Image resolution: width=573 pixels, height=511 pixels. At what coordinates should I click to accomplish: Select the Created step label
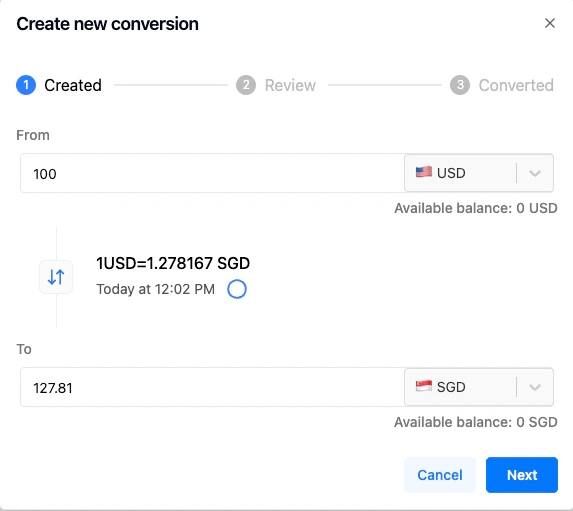click(73, 86)
